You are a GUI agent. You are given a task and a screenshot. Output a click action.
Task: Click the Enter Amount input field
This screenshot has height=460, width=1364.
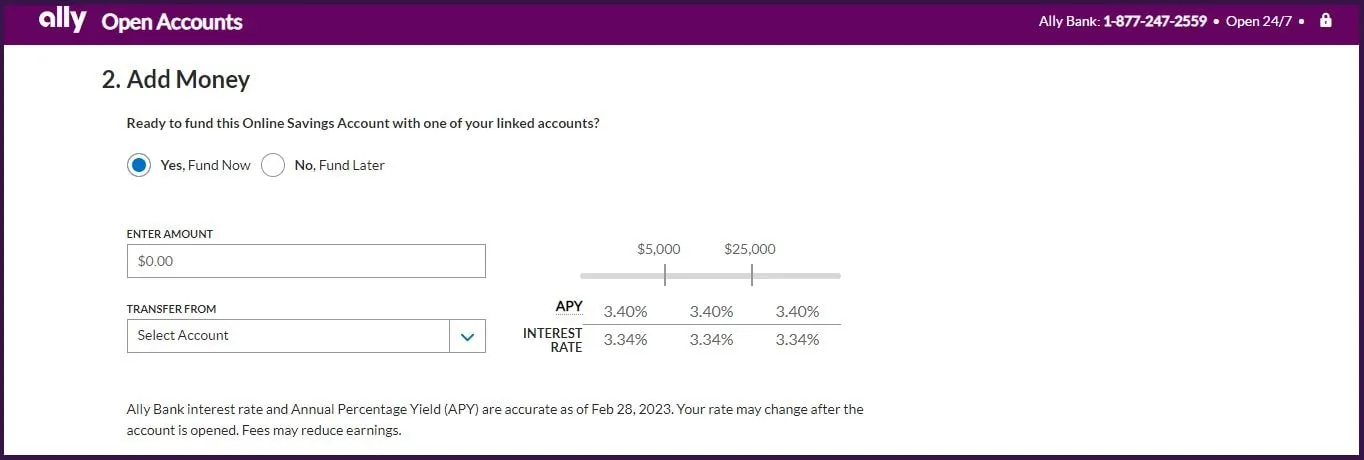(x=306, y=261)
